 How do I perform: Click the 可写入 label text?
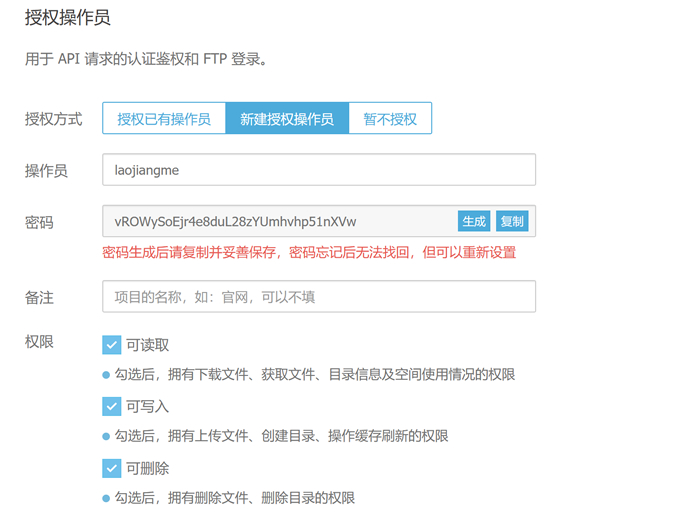147,407
